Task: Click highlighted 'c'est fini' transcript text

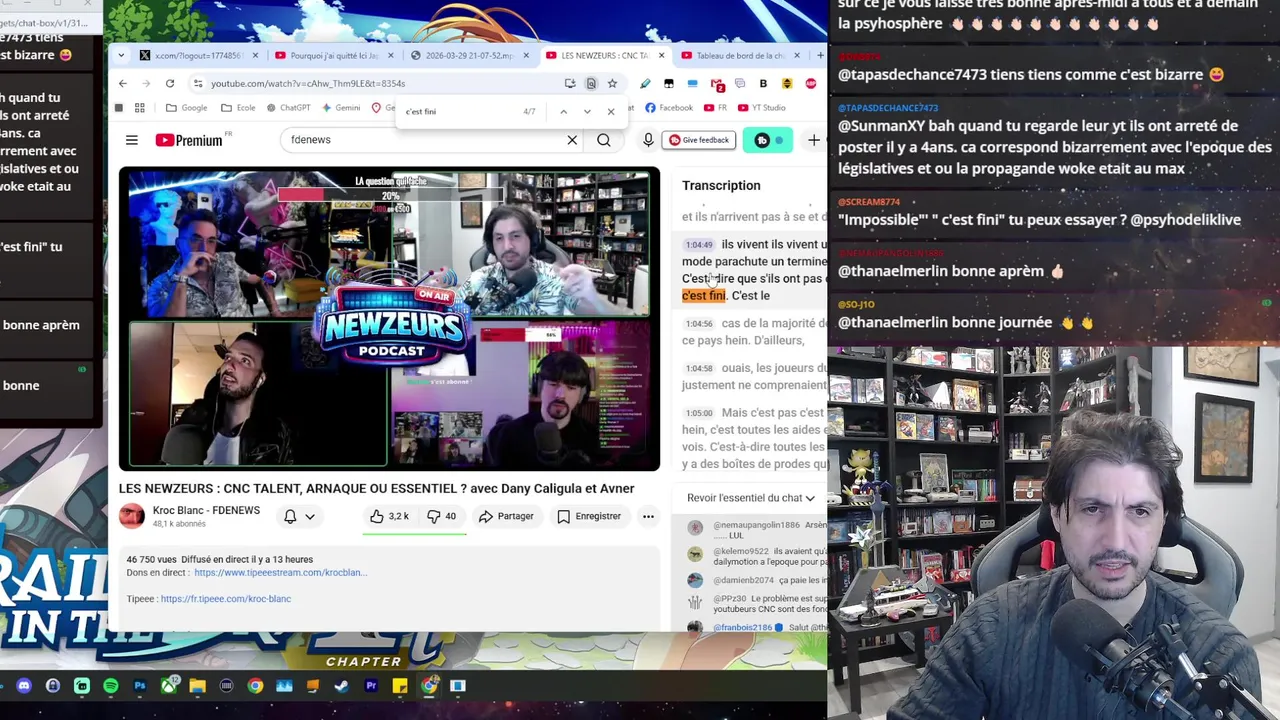Action: tap(703, 296)
